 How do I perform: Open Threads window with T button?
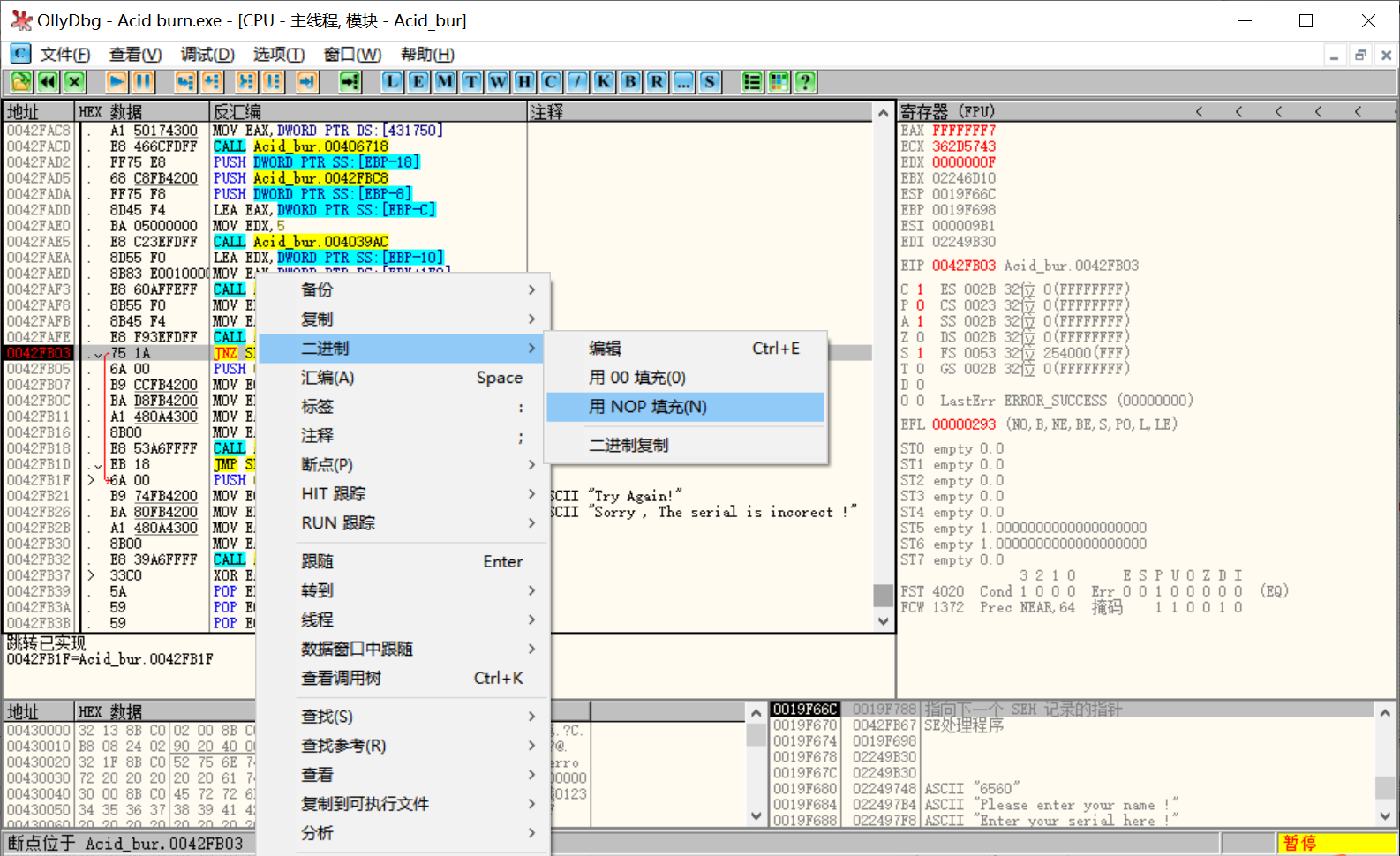pyautogui.click(x=471, y=82)
